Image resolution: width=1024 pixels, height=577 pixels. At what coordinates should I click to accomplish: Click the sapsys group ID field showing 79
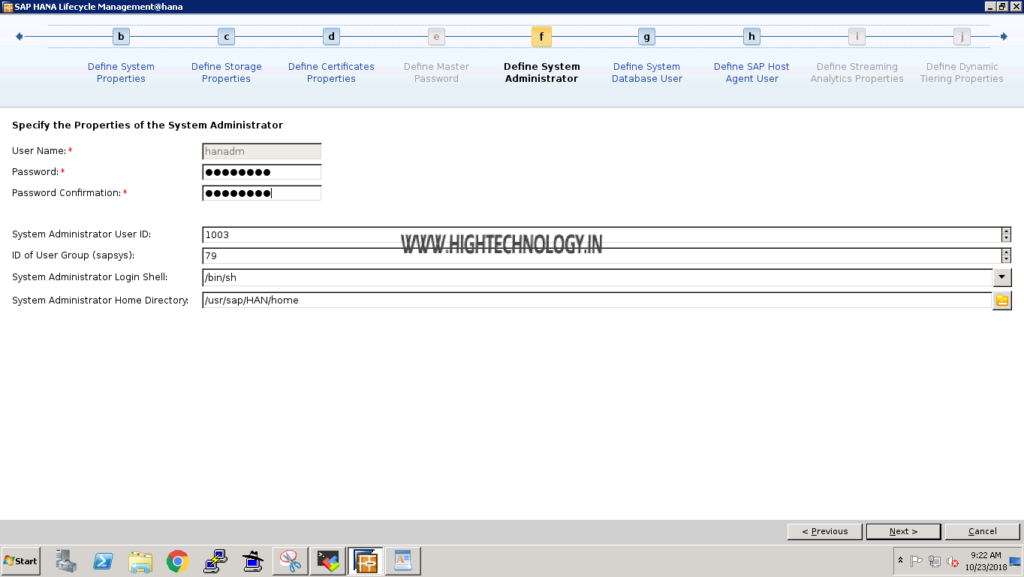coord(601,255)
